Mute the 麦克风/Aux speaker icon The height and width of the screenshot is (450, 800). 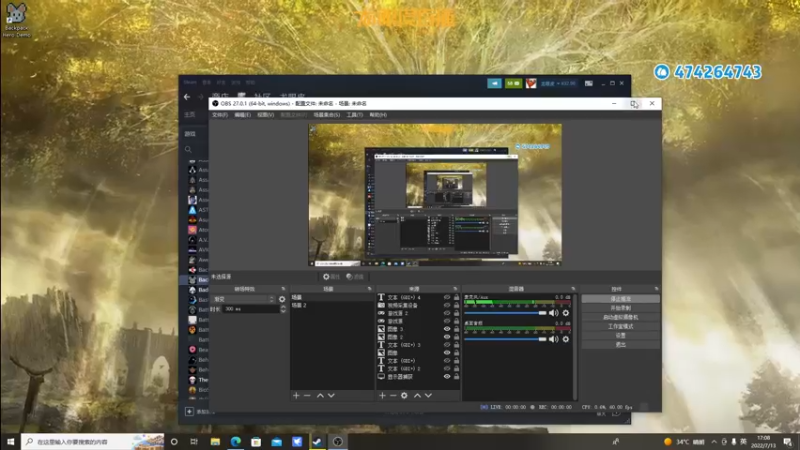pyautogui.click(x=554, y=313)
